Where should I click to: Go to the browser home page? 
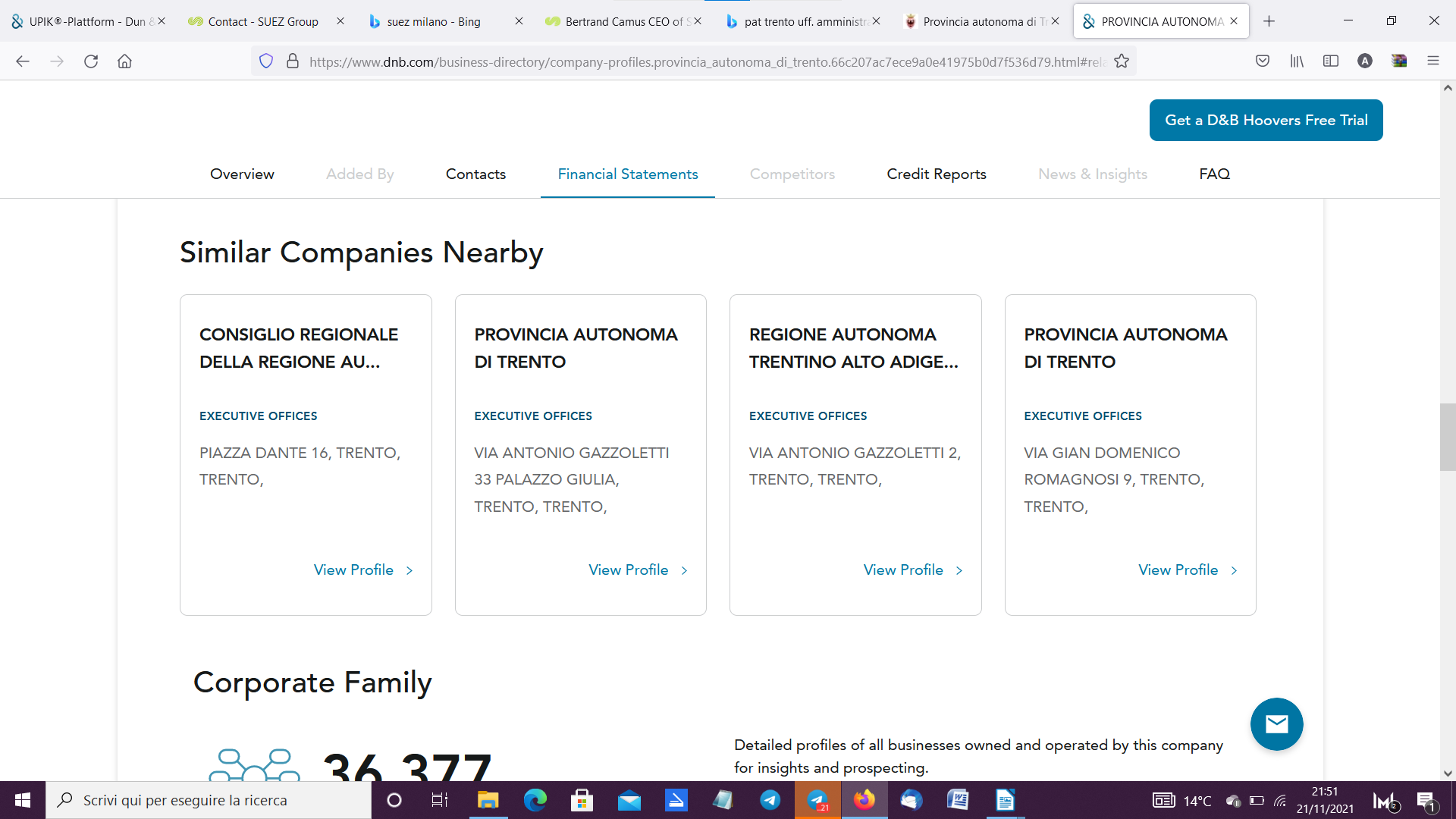point(124,61)
